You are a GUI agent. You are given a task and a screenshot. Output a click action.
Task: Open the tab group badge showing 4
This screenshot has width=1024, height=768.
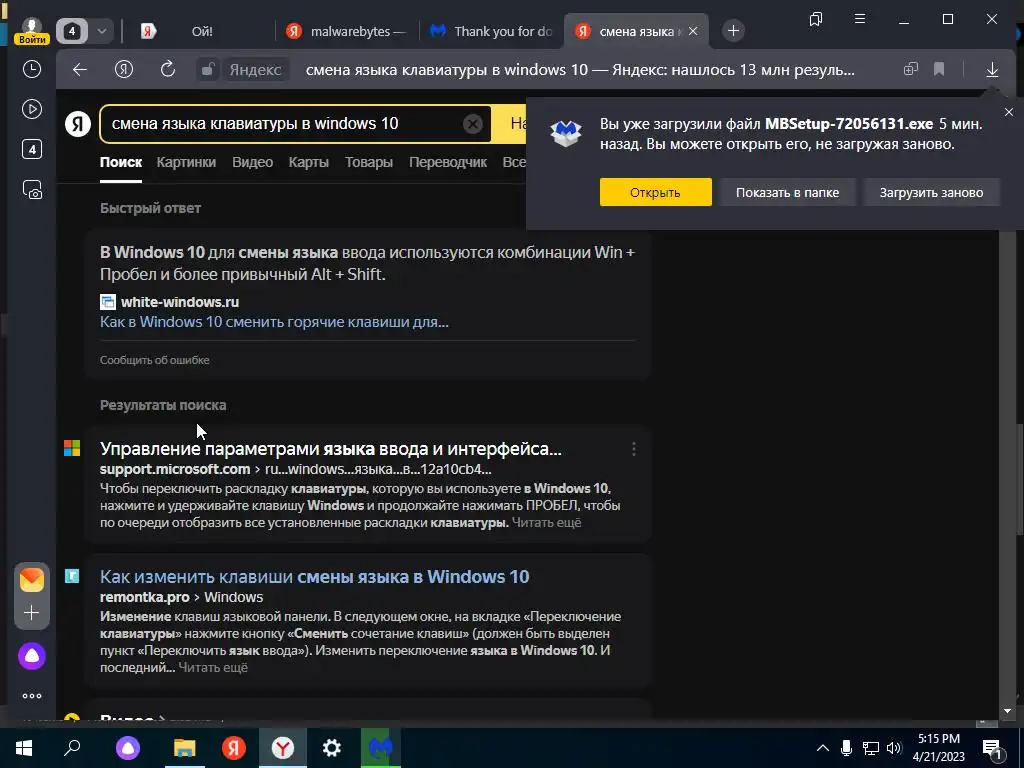(72, 31)
